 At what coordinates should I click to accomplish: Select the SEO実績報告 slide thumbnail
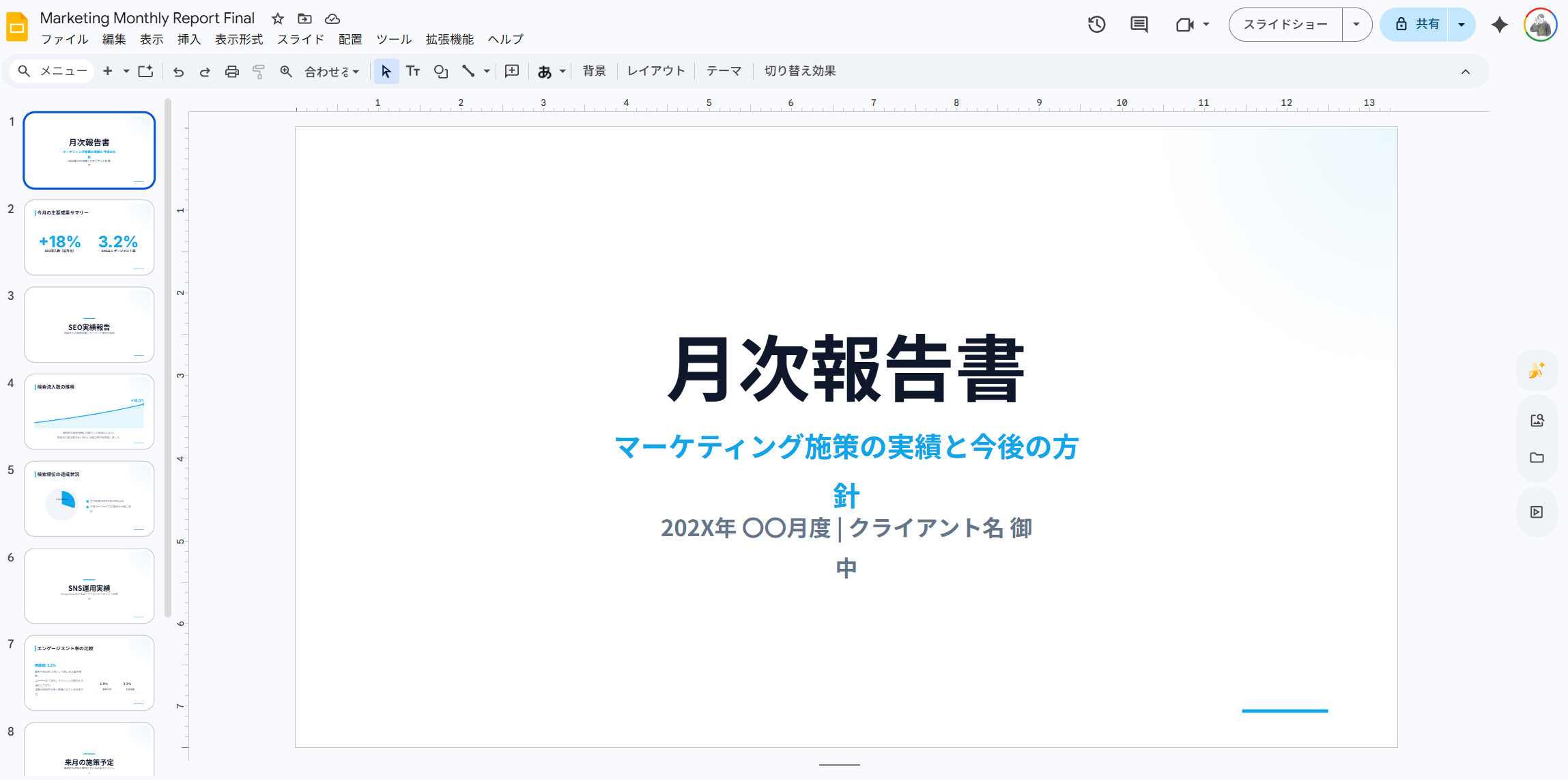(89, 324)
